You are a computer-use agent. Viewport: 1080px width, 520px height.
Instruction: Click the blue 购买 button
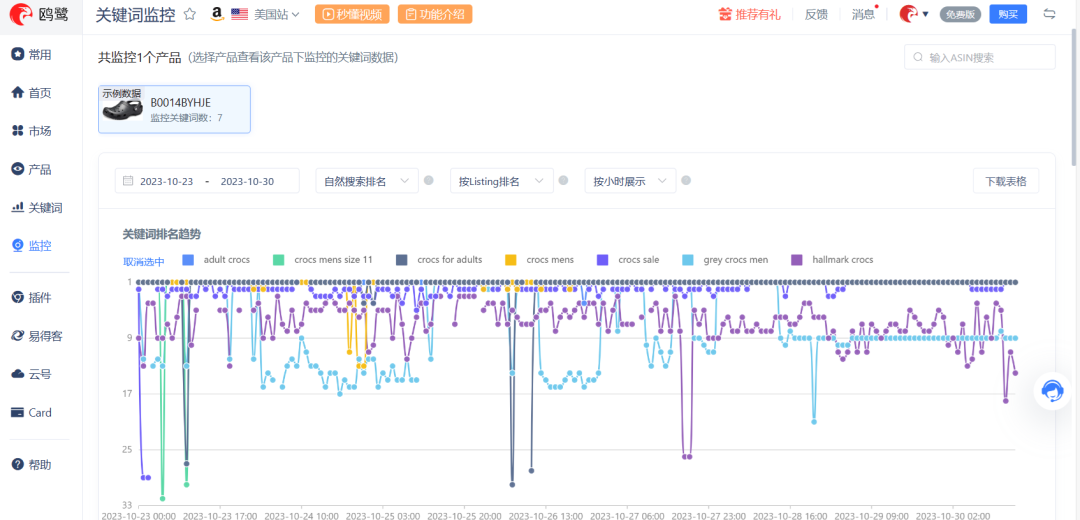[x=1008, y=14]
